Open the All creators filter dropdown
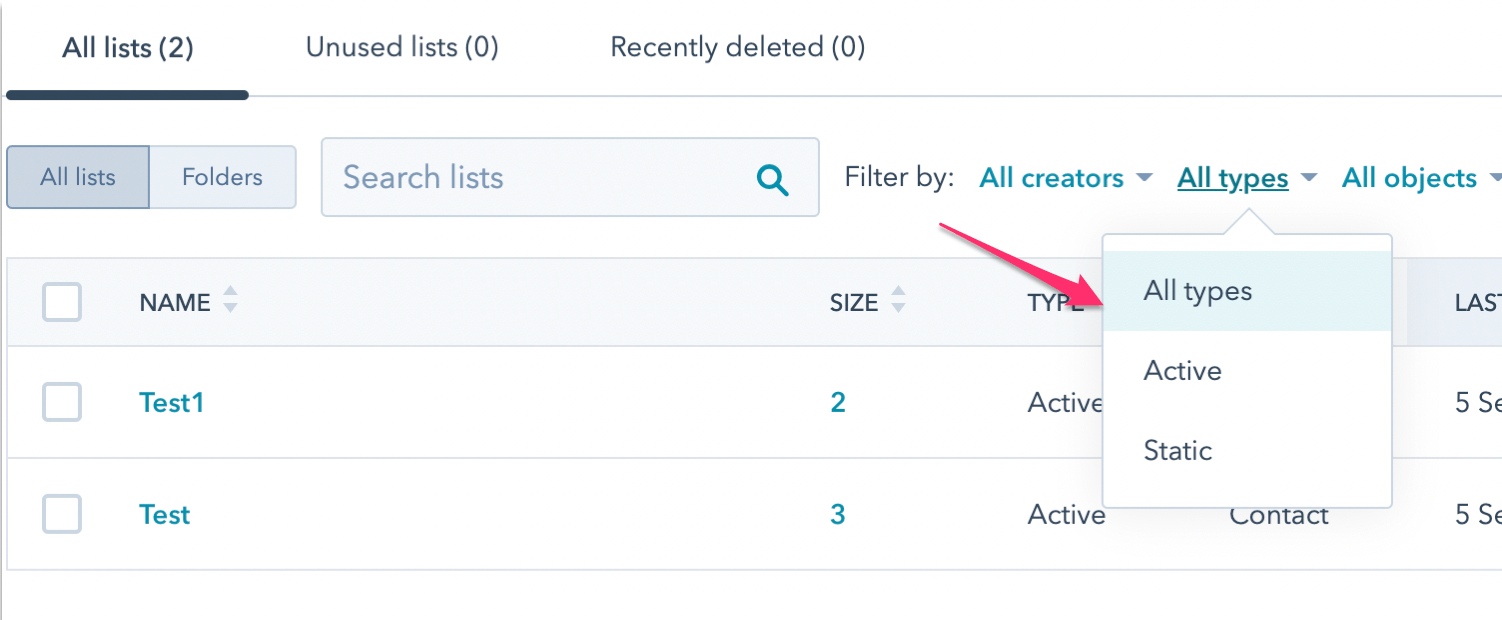Image resolution: width=1502 pixels, height=620 pixels. (x=1065, y=178)
